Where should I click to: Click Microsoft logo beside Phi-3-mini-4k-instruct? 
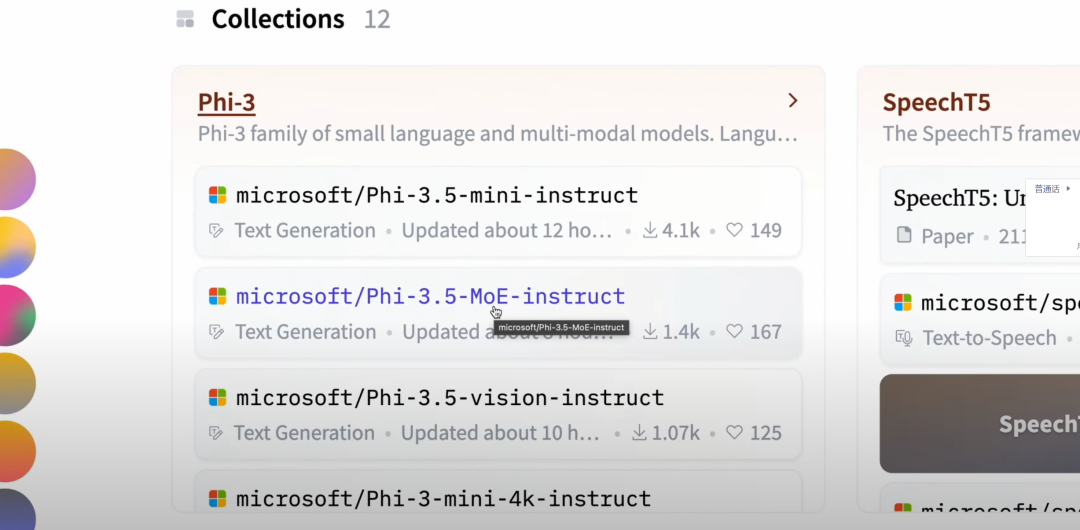point(218,498)
